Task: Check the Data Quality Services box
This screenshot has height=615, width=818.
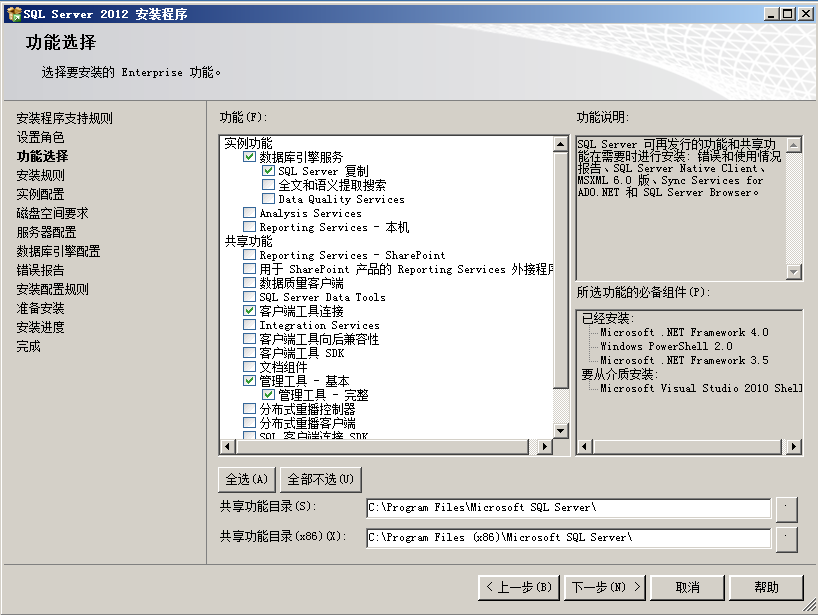Action: pyautogui.click(x=268, y=199)
